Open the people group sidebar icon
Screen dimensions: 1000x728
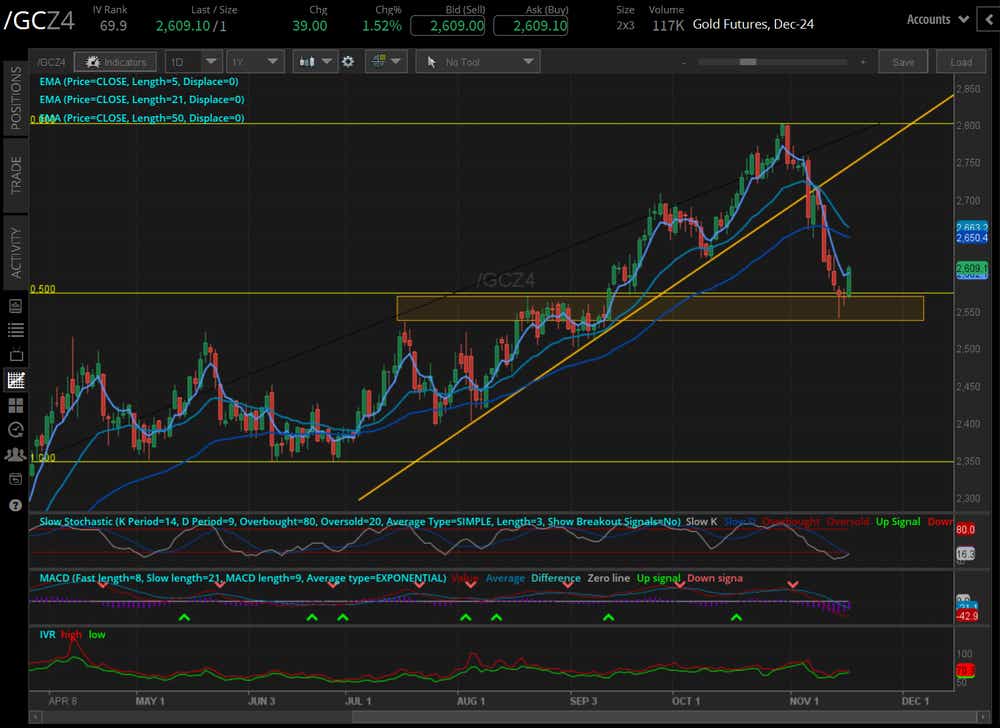pos(15,455)
